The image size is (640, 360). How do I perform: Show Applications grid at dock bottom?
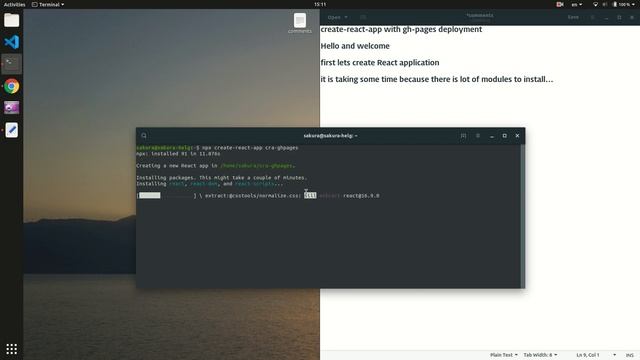click(11, 349)
